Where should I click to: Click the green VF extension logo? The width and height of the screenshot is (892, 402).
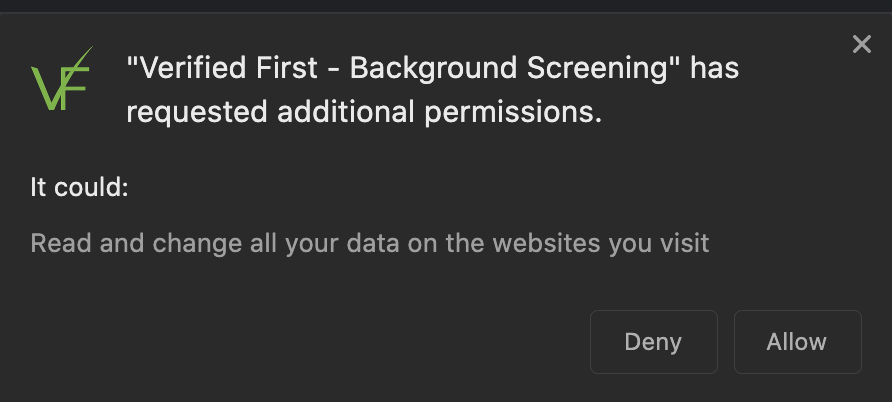(61, 78)
